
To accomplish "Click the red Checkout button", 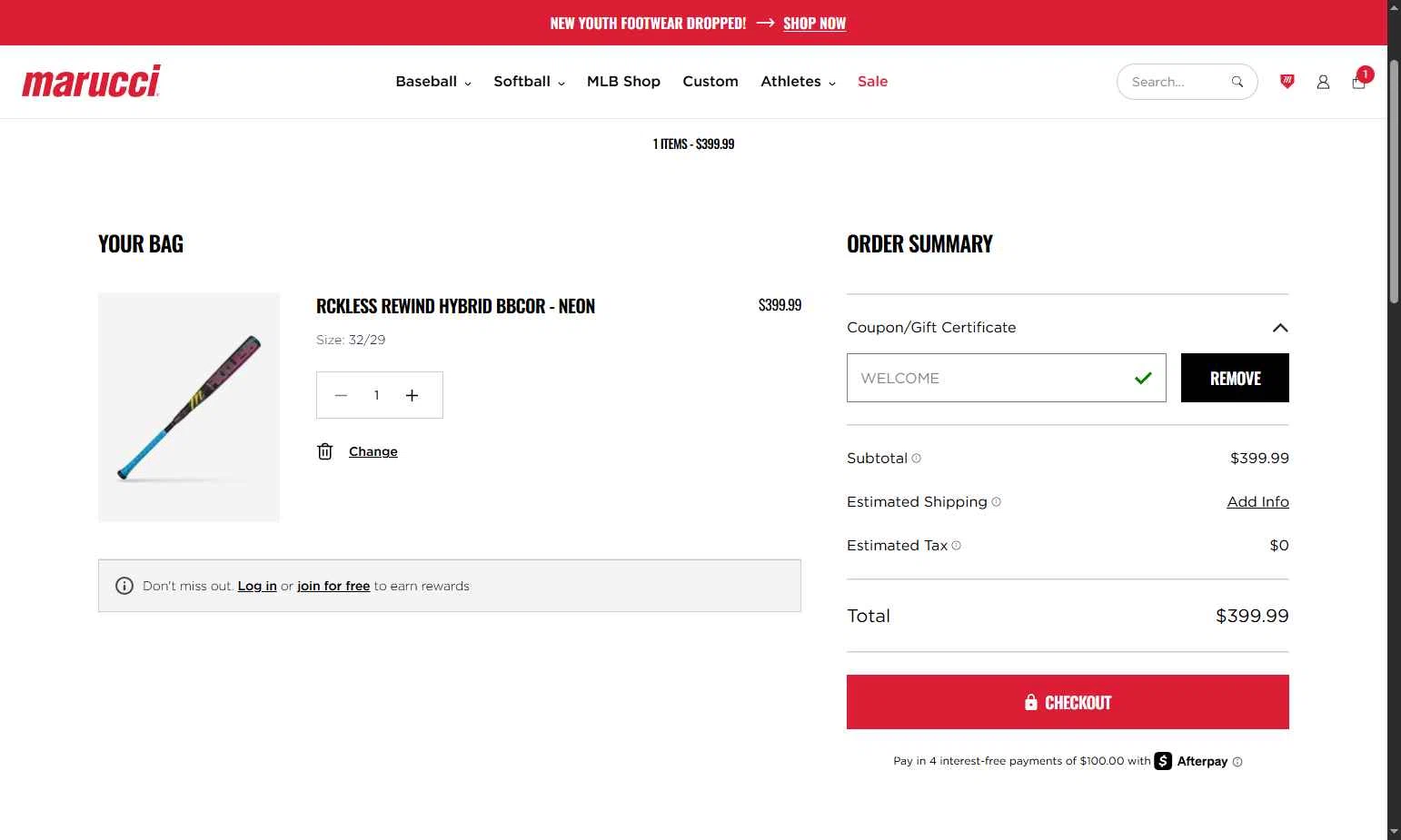I will [x=1068, y=702].
